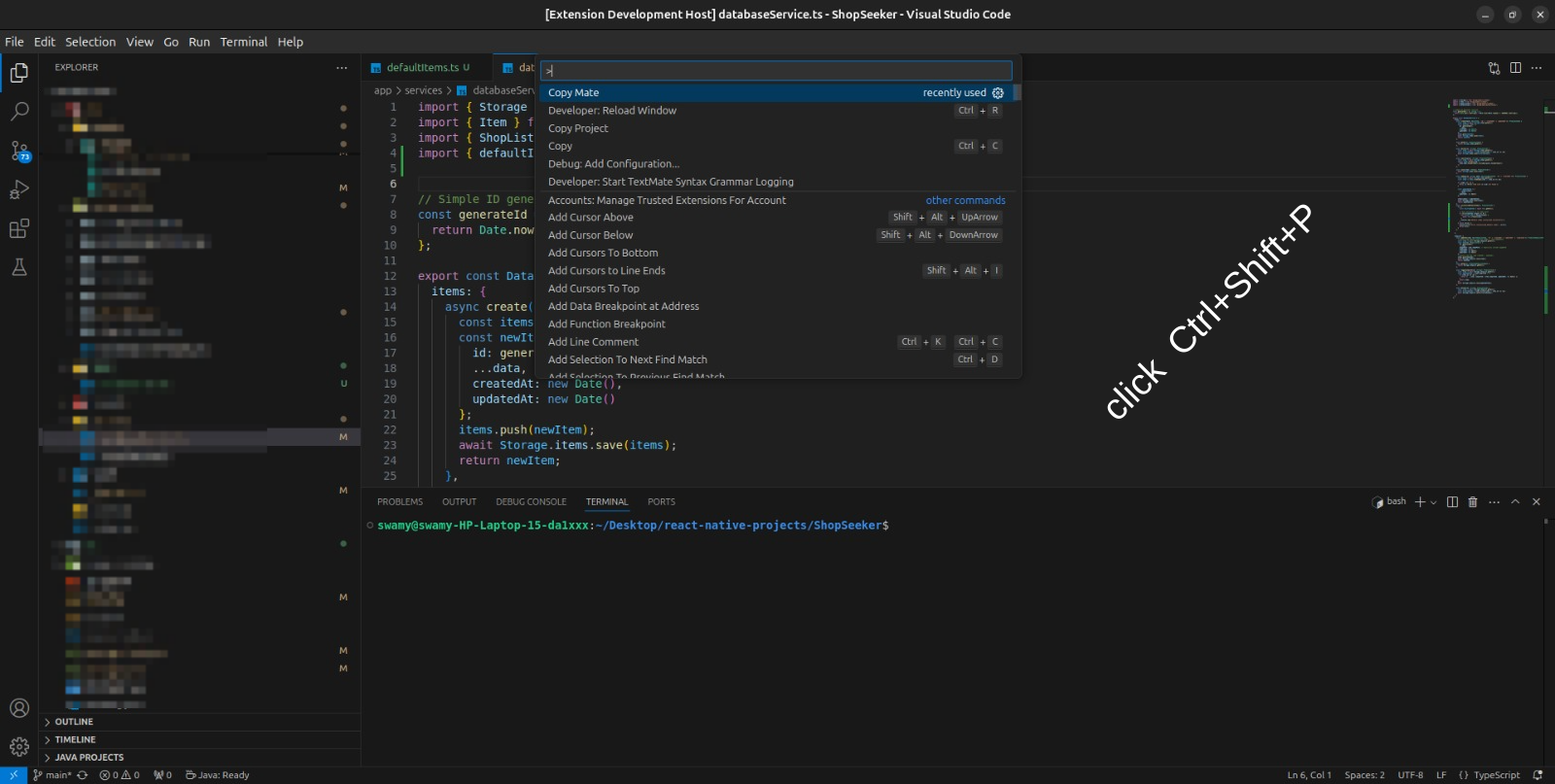1555x784 pixels.
Task: Click UTF-8 encoding status item
Action: tap(1410, 775)
